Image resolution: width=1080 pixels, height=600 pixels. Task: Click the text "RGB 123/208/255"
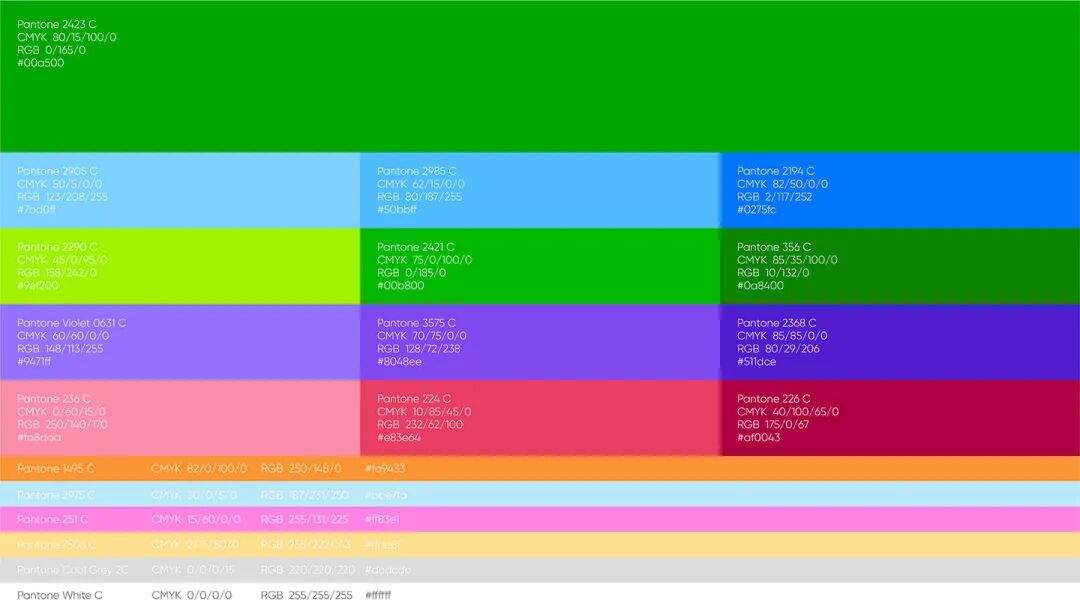click(x=63, y=197)
